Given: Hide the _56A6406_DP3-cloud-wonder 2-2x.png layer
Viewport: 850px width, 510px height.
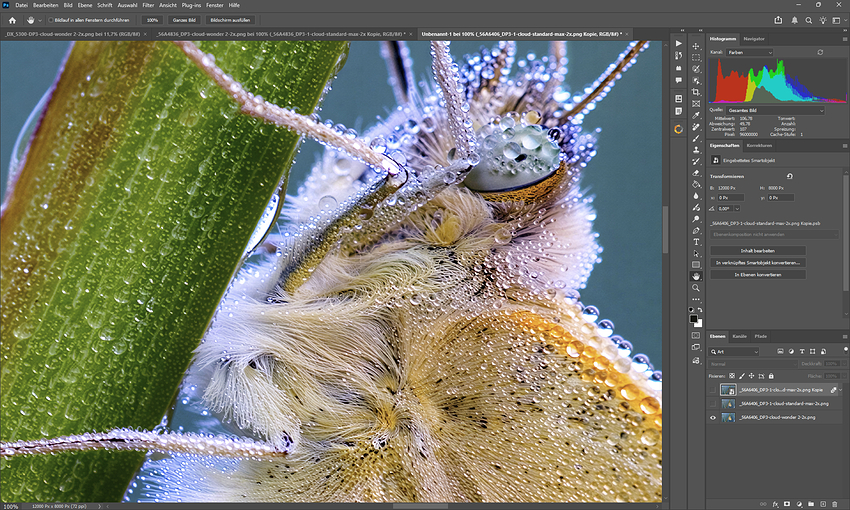Looking at the screenshot, I should pos(713,417).
